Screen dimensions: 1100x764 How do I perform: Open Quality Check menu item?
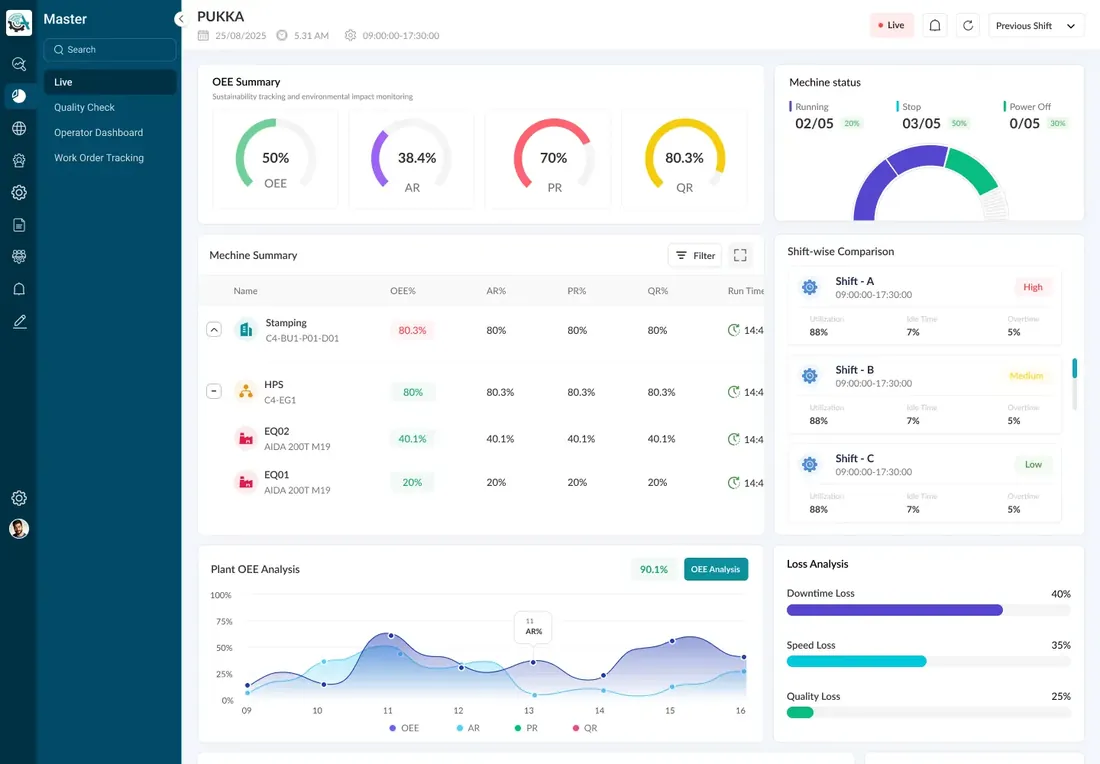tap(84, 107)
